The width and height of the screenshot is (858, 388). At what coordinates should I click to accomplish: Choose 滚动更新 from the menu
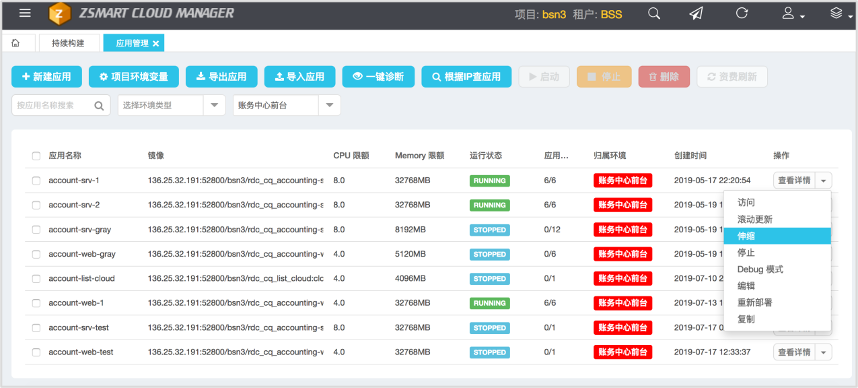pyautogui.click(x=777, y=219)
